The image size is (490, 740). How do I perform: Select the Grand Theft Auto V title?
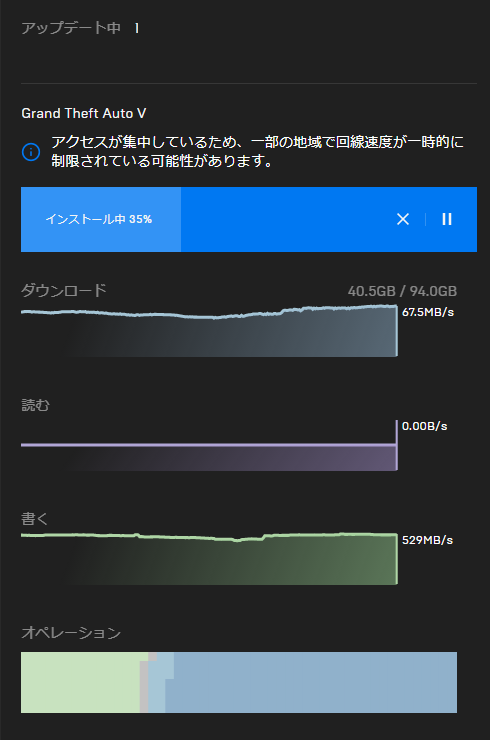[84, 113]
